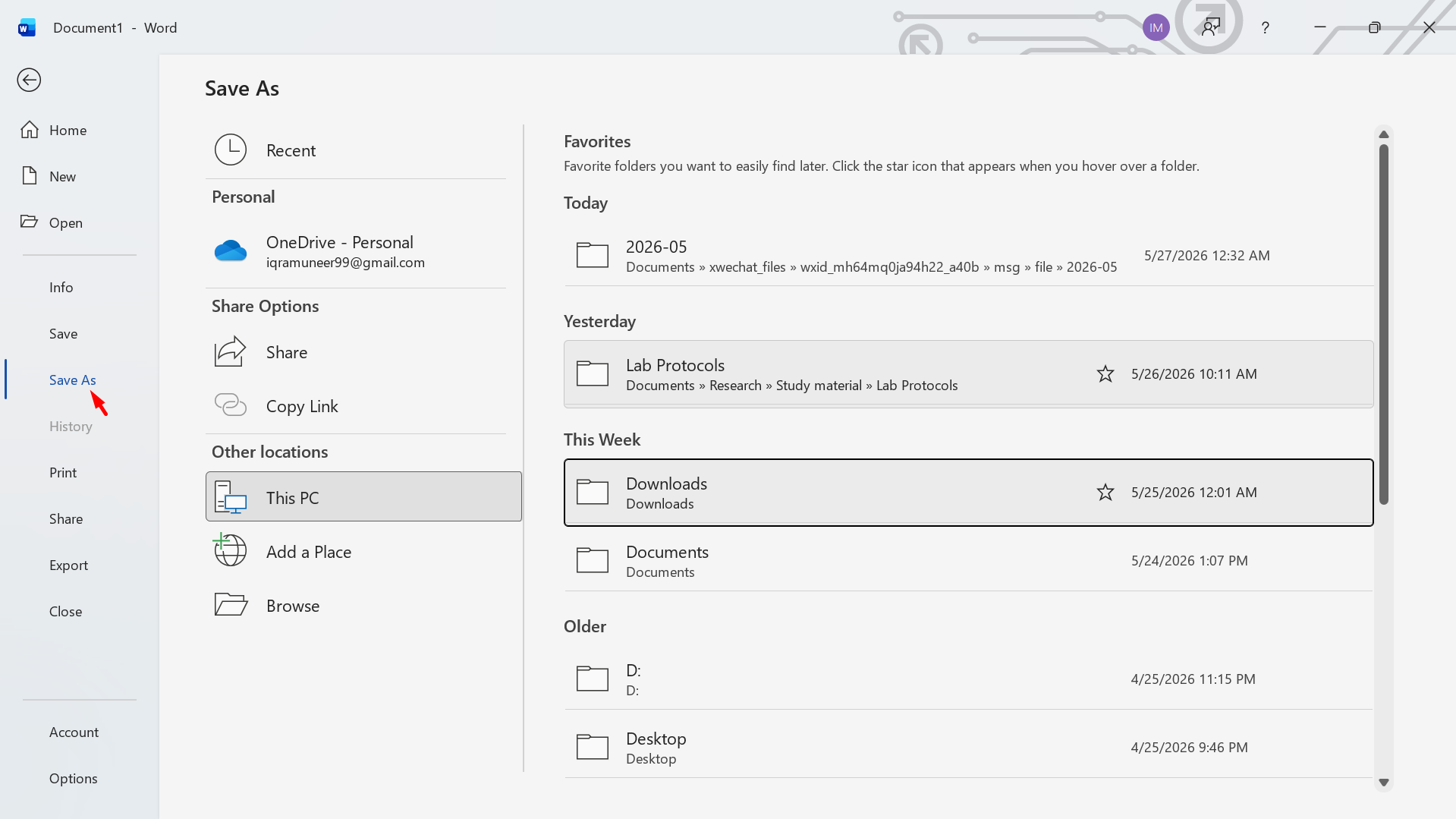Click the Open folder icon in sidebar
Image resolution: width=1456 pixels, height=819 pixels.
tap(30, 222)
